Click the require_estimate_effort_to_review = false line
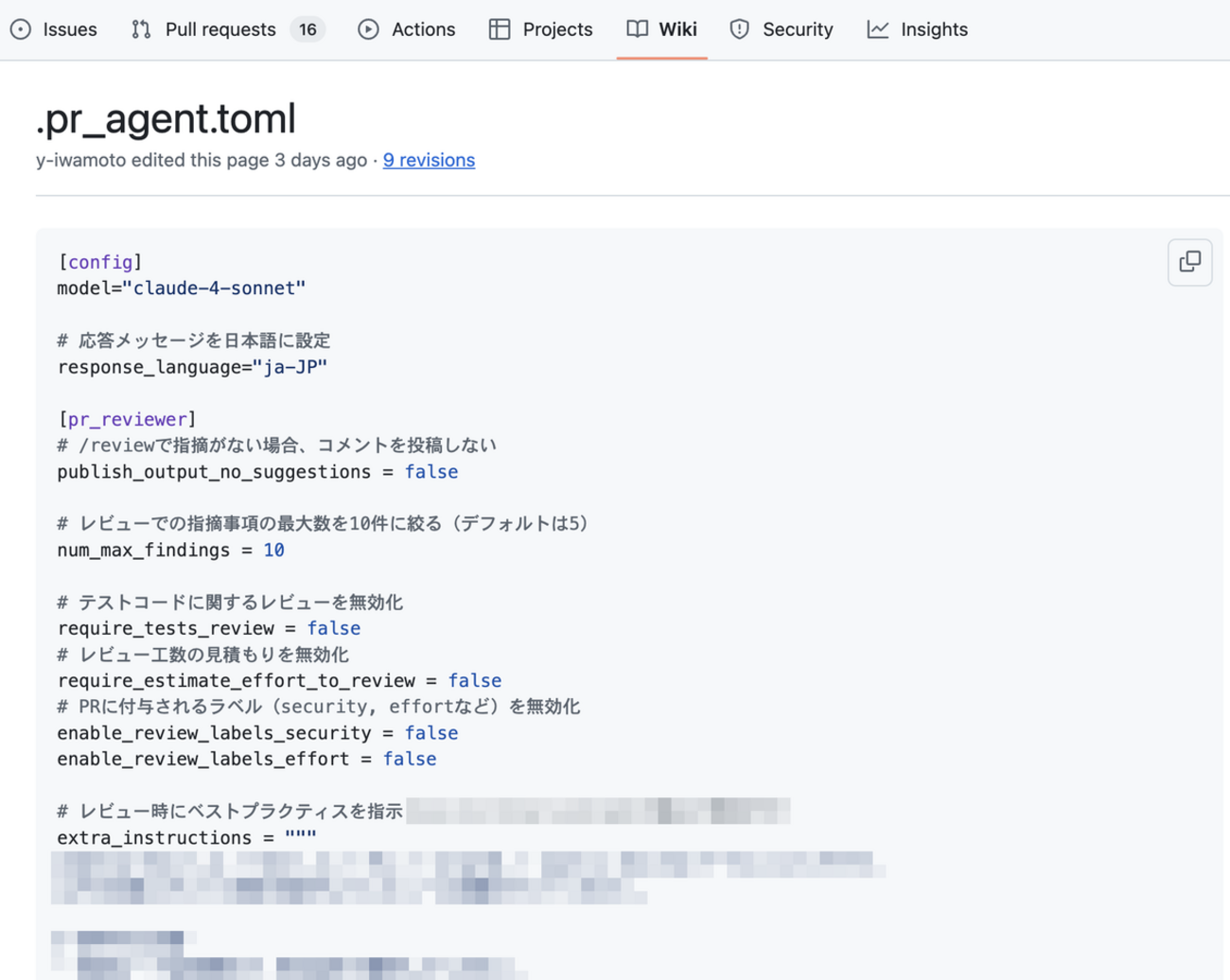Viewport: 1230px width, 980px height. coord(279,680)
